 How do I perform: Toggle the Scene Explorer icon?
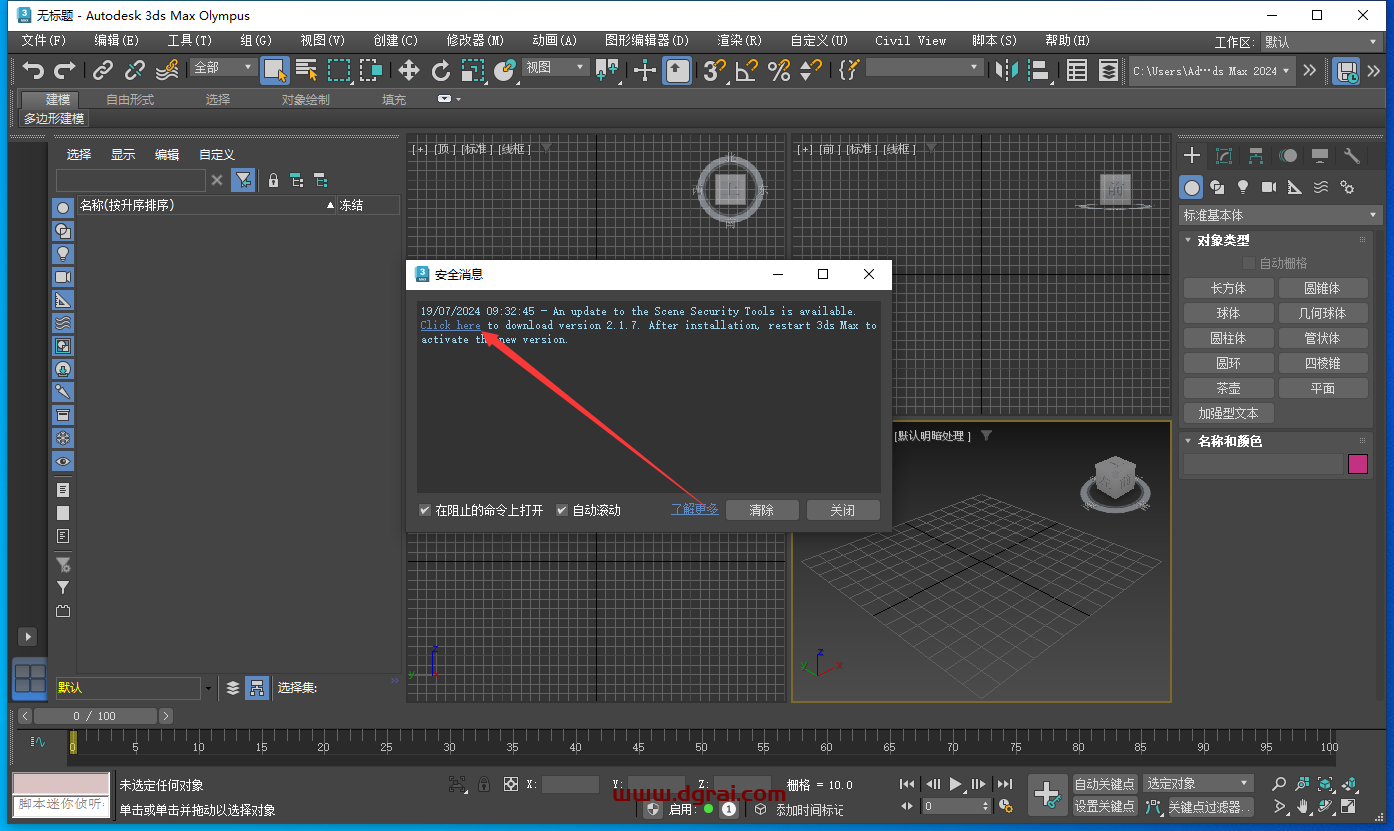click(1077, 70)
